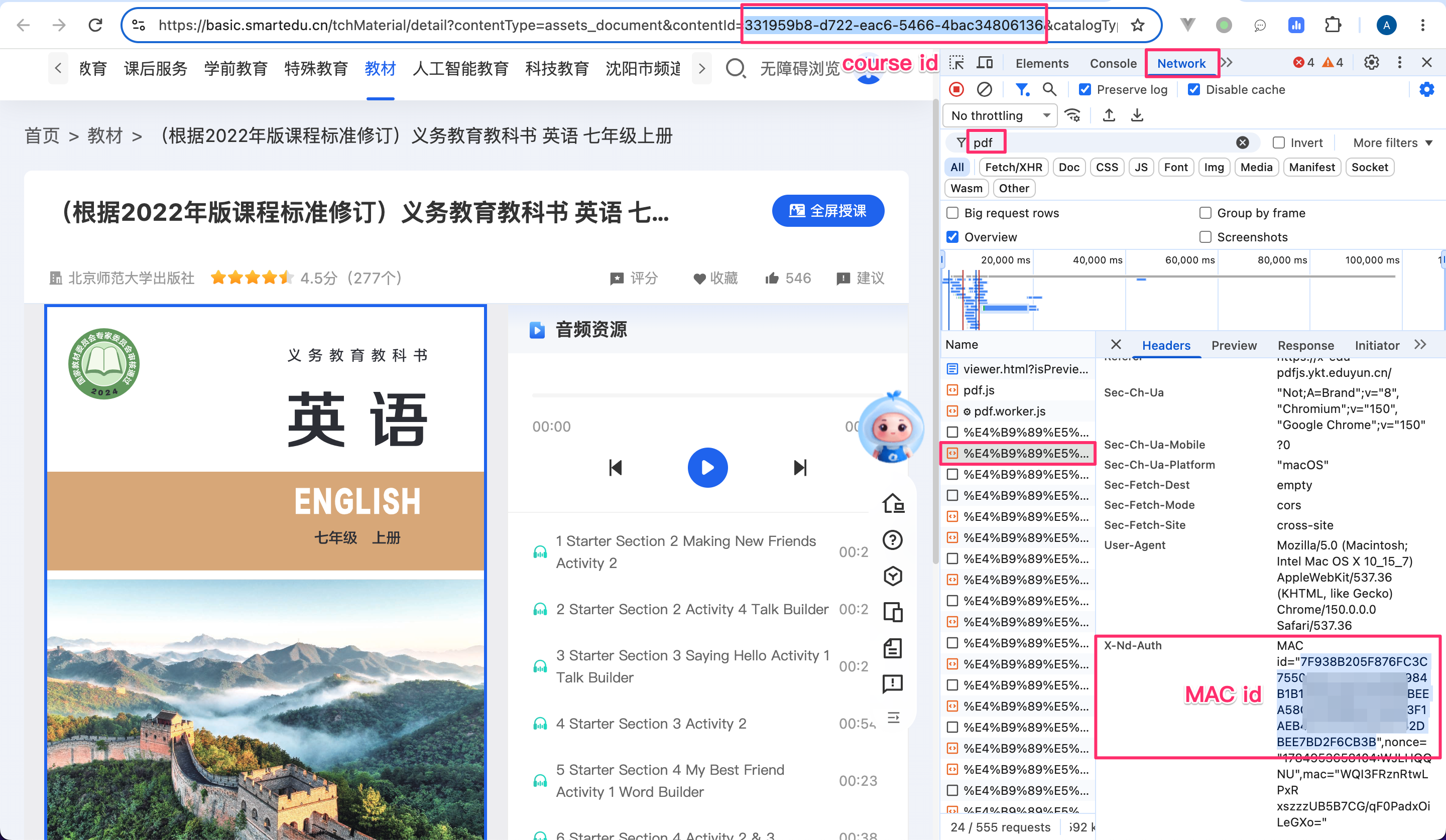1446x840 pixels.
Task: Open the No throttling dropdown
Action: coord(1000,116)
